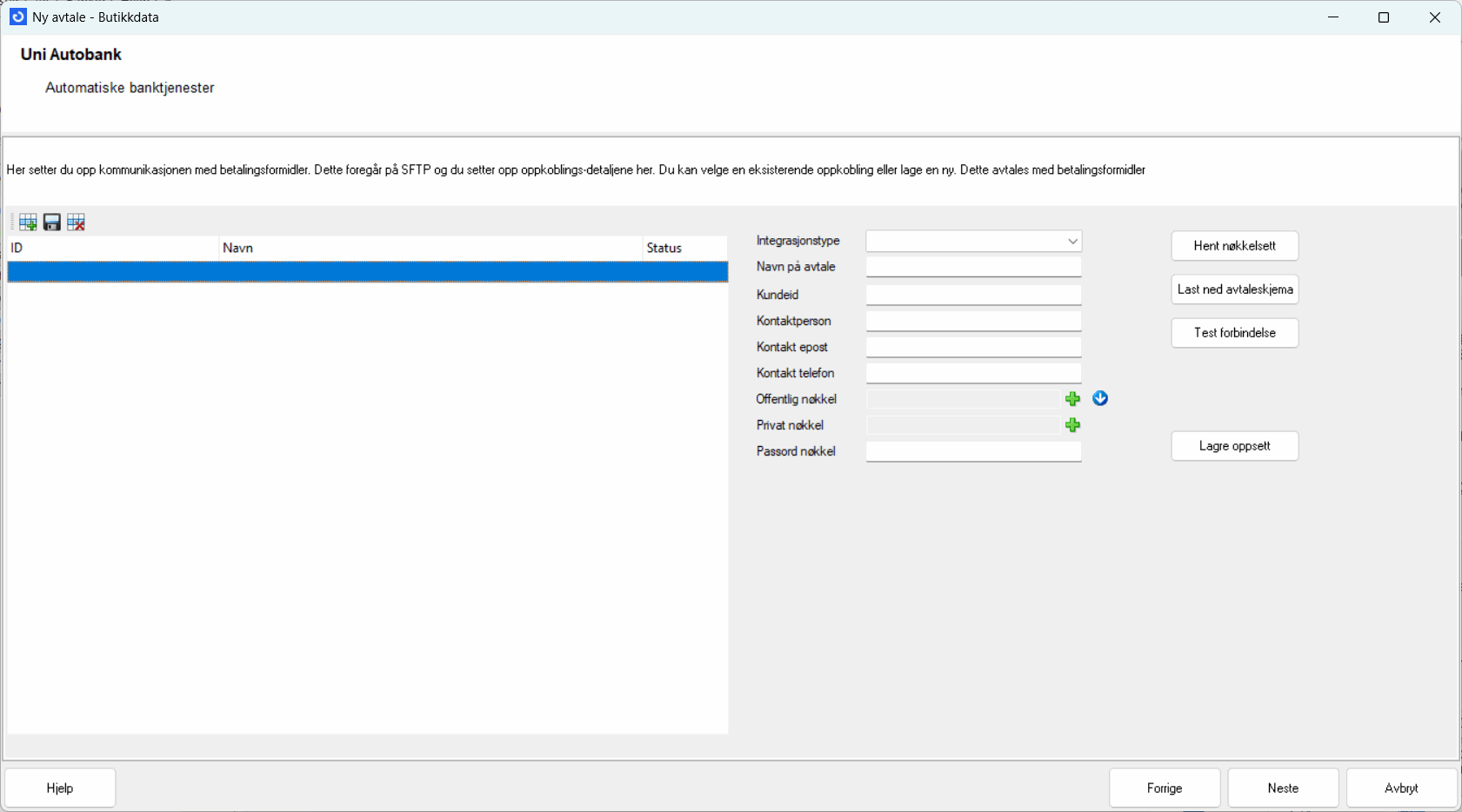1462x812 pixels.
Task: Click the add new row toolbar icon
Action: 28,223
